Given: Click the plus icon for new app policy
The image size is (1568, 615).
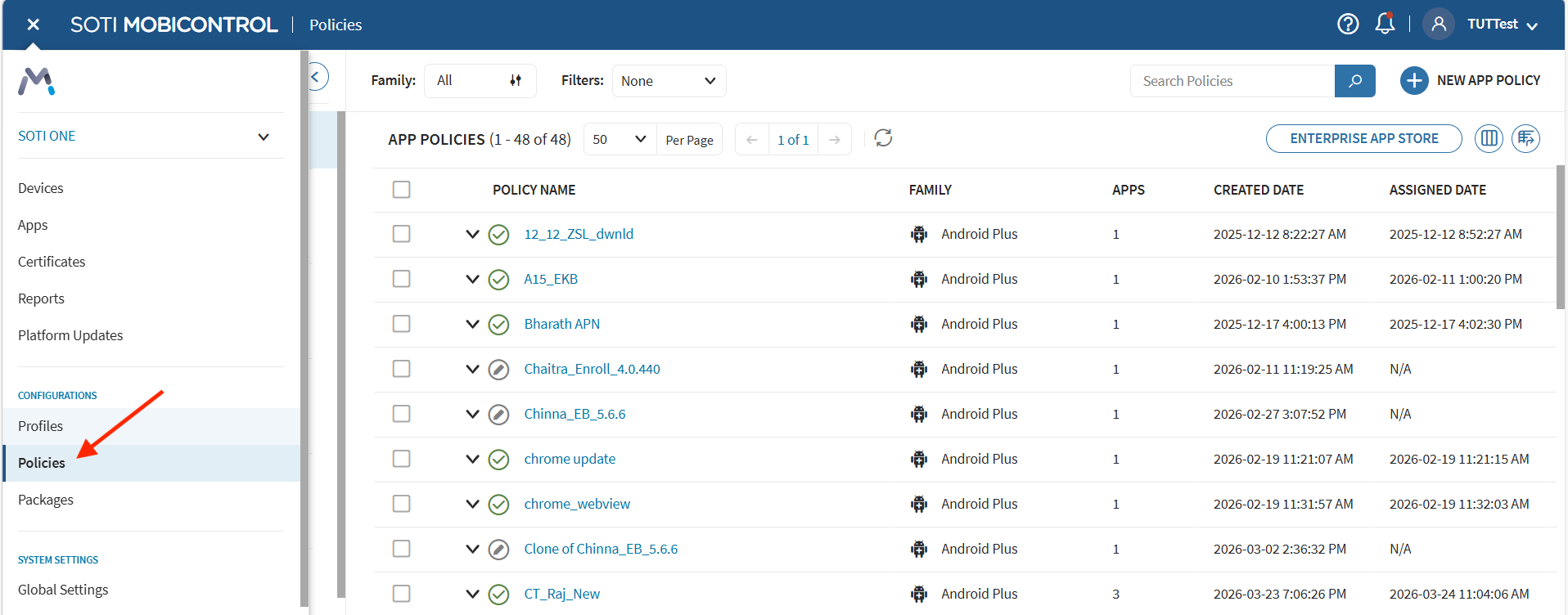Looking at the screenshot, I should pyautogui.click(x=1413, y=81).
